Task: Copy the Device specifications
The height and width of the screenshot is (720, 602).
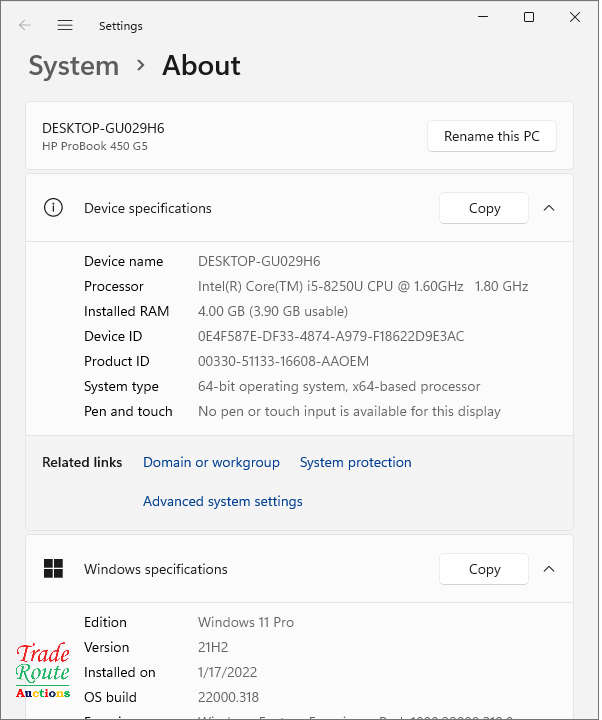Action: pyautogui.click(x=484, y=208)
